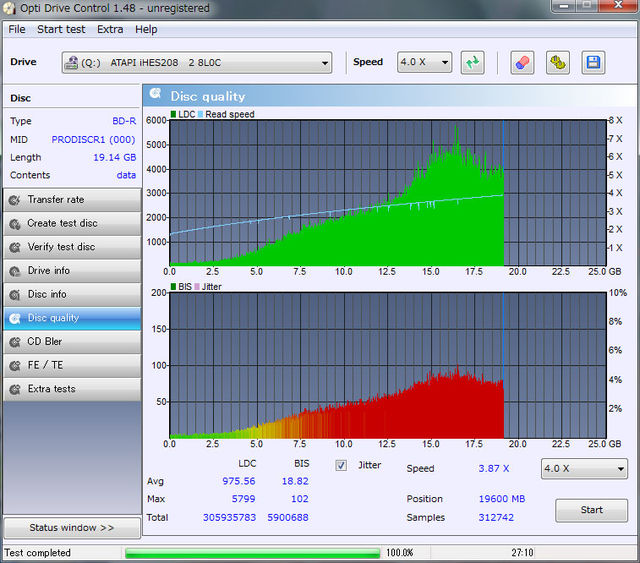Click the Speed value 3.87 X

(494, 469)
